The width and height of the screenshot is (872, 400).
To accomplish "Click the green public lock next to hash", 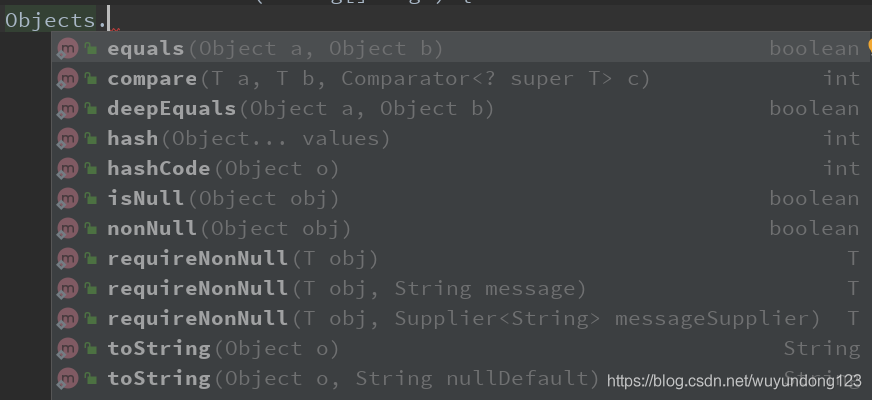I will pyautogui.click(x=91, y=139).
